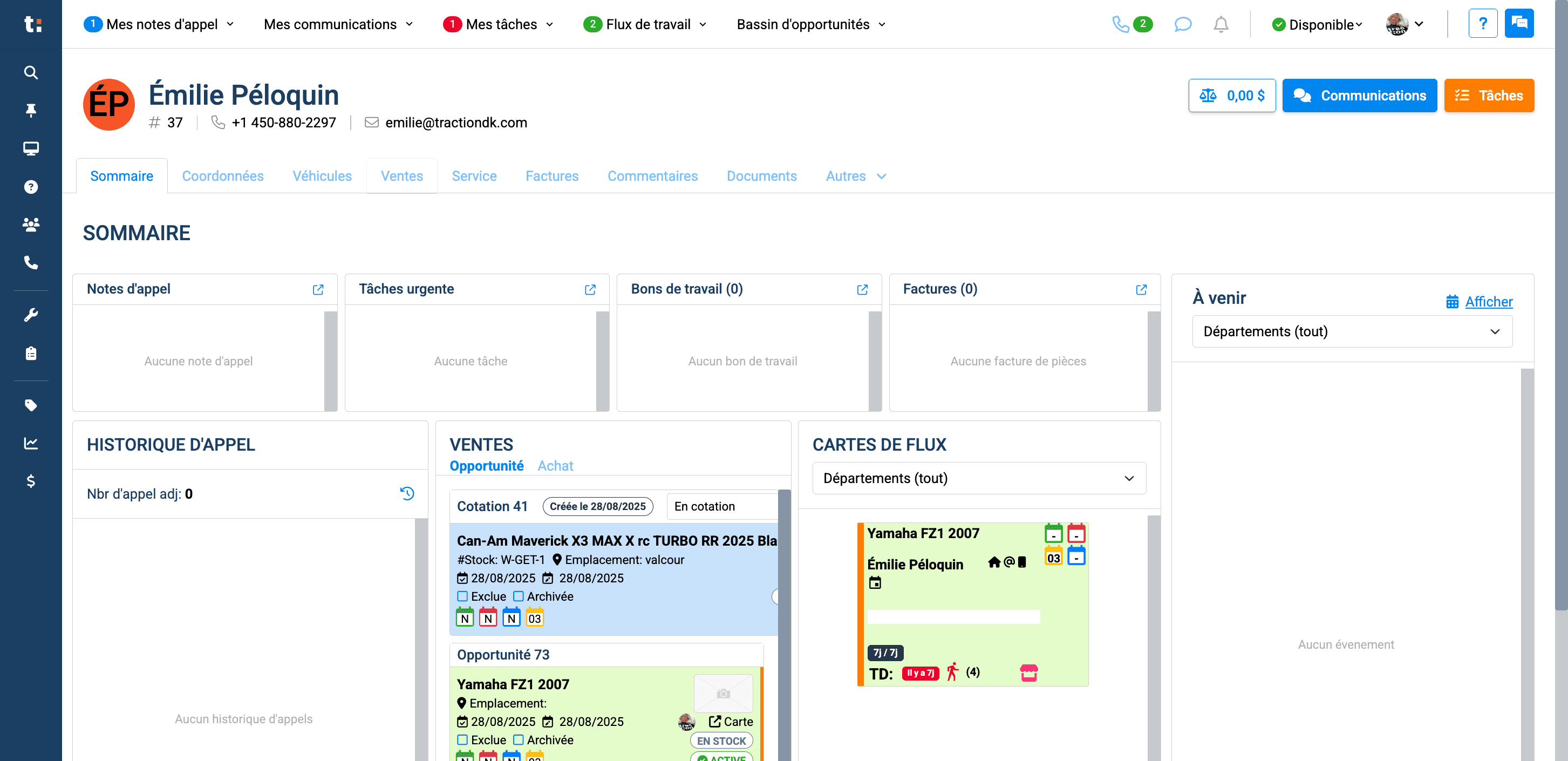Open the dollar sign icon in the sidebar
Viewport: 1568px width, 761px height.
click(31, 481)
